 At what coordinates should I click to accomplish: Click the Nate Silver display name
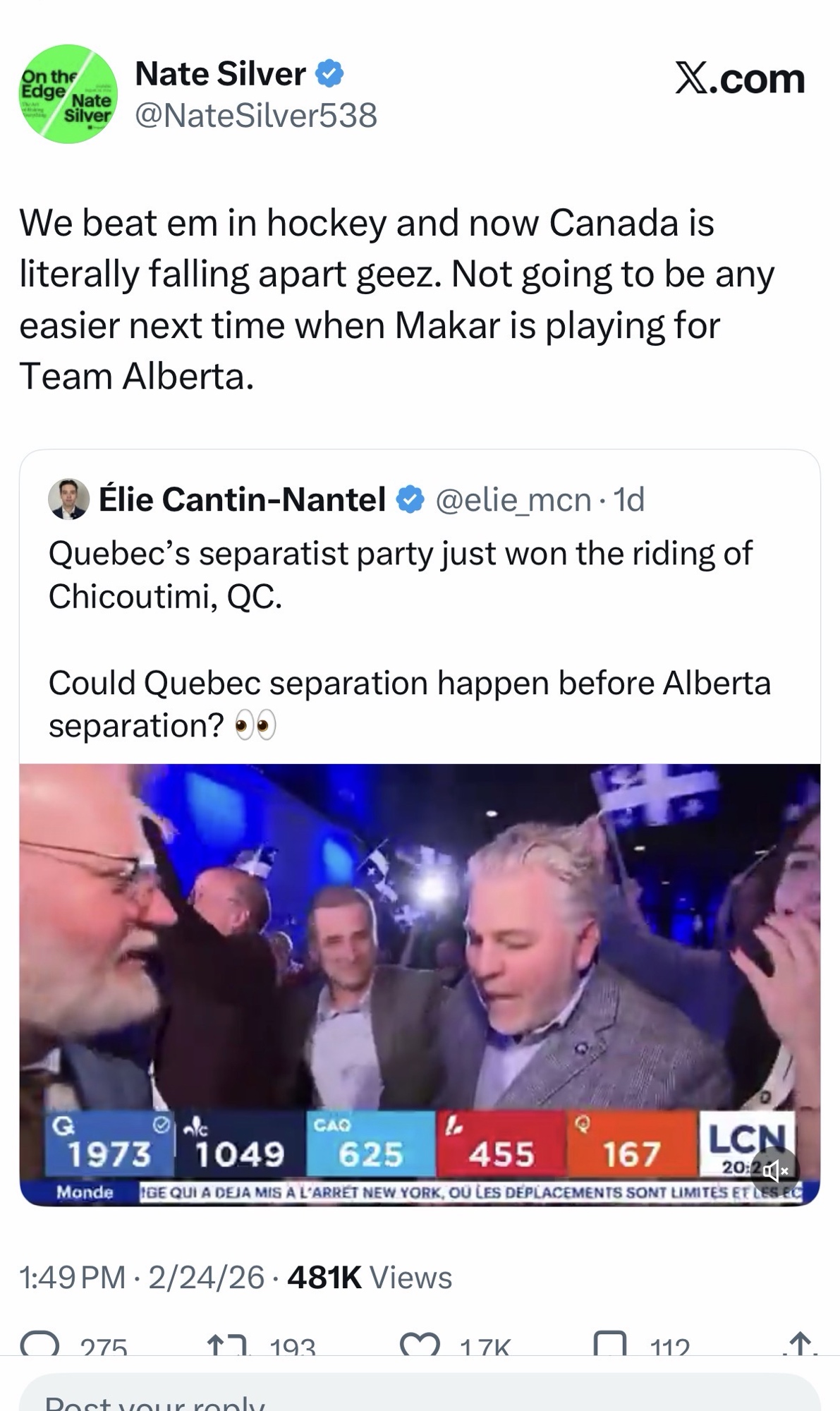220,73
